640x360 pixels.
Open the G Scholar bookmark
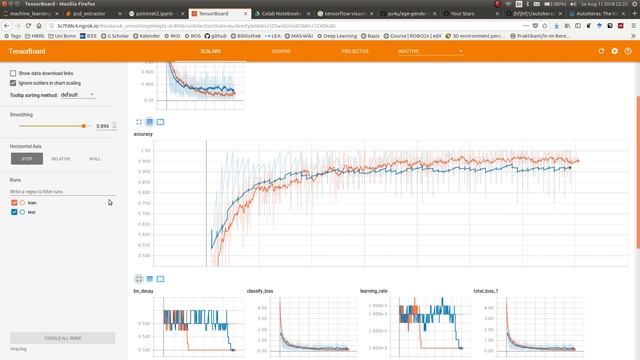coord(115,36)
